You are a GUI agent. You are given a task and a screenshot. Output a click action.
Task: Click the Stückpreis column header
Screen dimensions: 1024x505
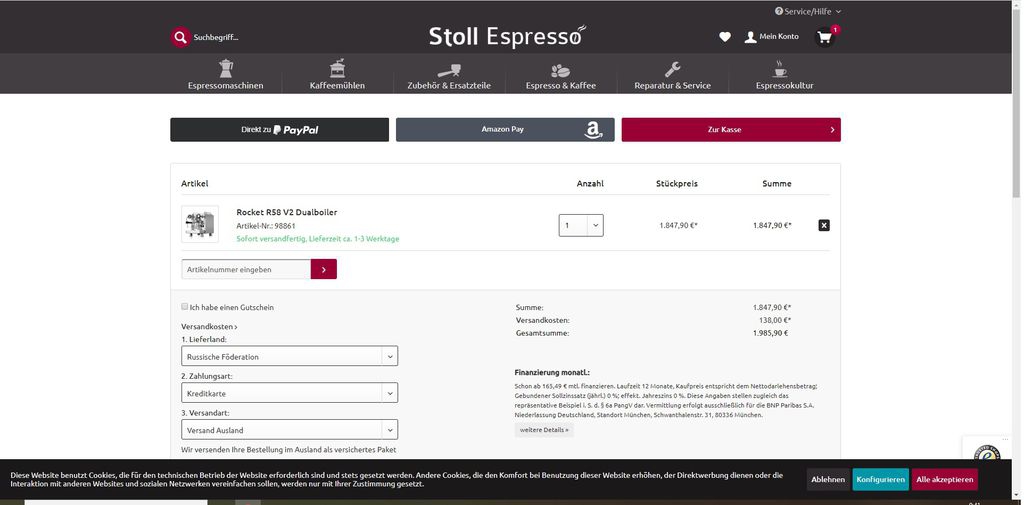(x=677, y=184)
